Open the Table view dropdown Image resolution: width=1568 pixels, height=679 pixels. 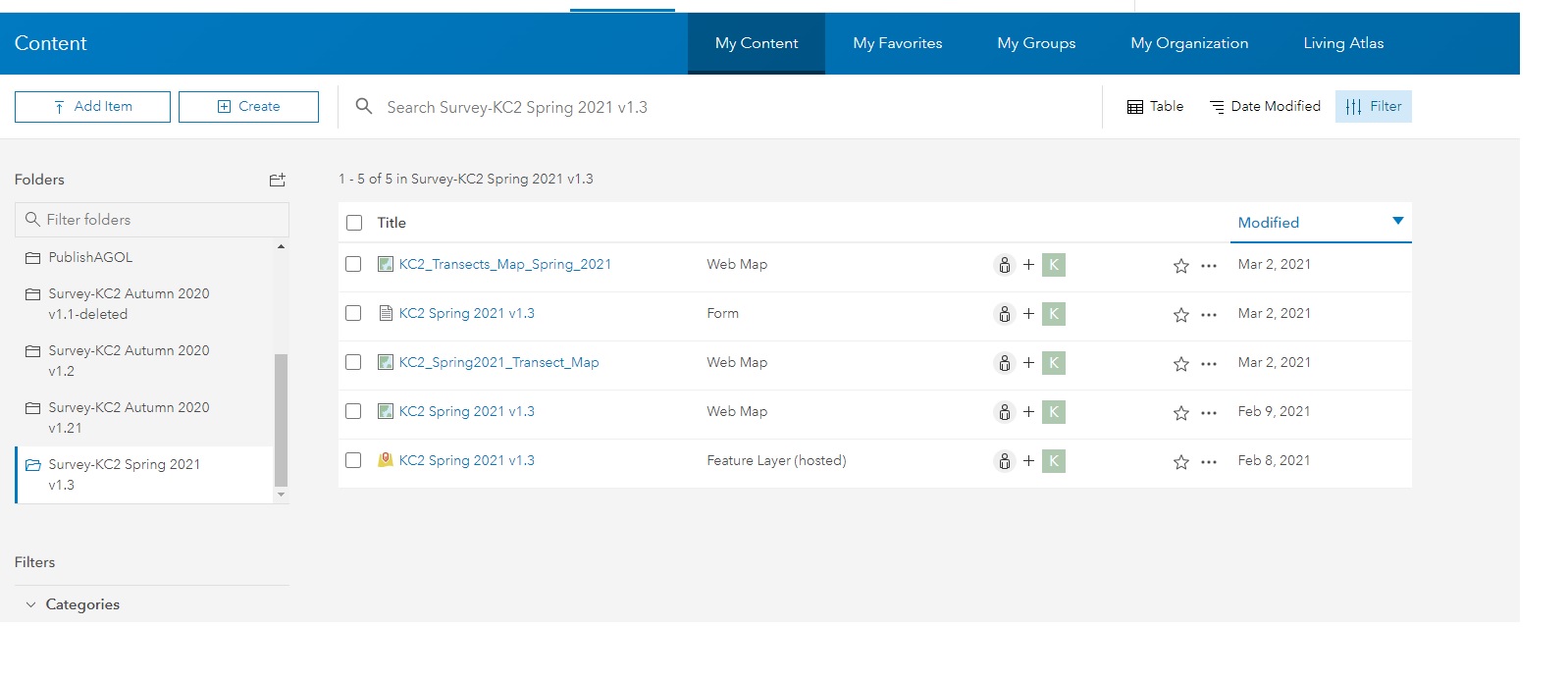pos(1155,106)
